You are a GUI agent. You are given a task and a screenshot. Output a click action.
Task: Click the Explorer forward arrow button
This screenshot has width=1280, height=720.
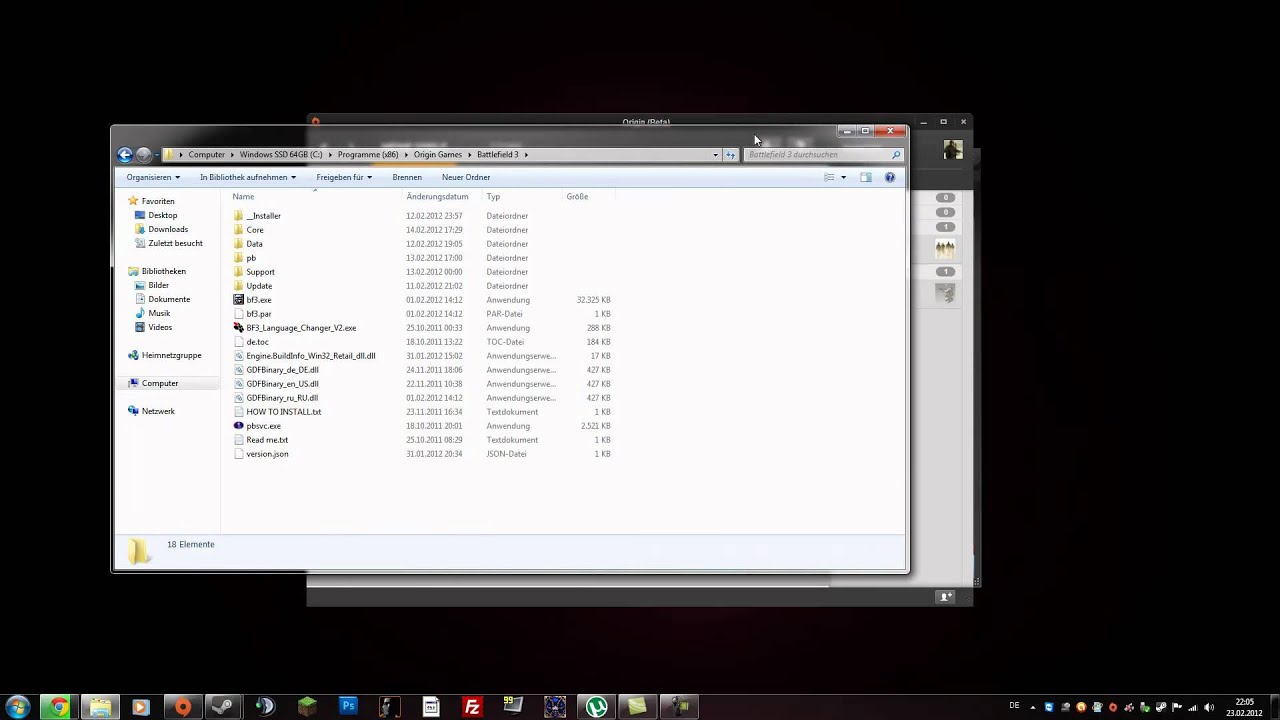144,155
